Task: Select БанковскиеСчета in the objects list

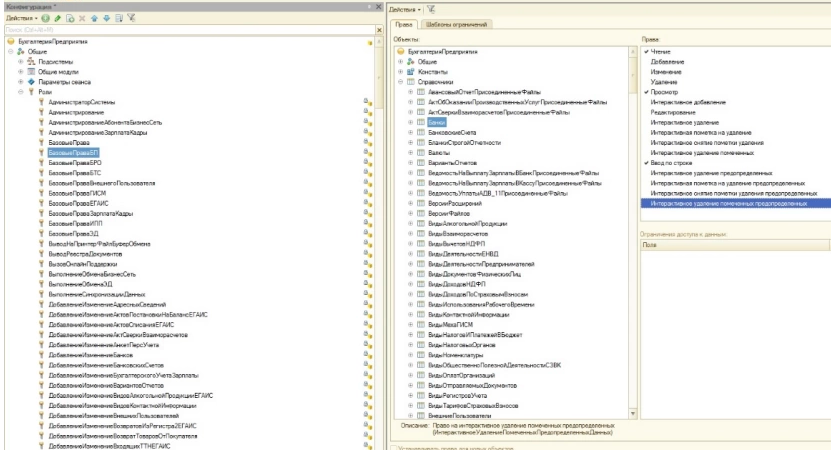Action: (451, 132)
